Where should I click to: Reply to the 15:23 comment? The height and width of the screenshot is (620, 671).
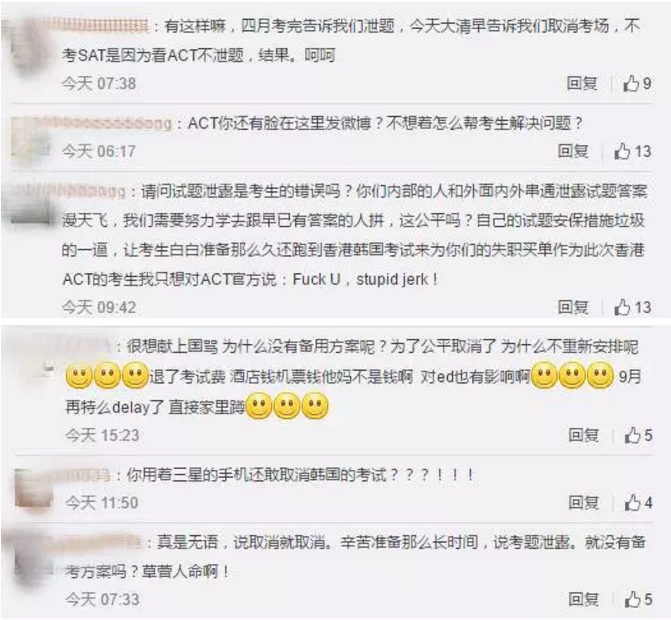coord(583,435)
